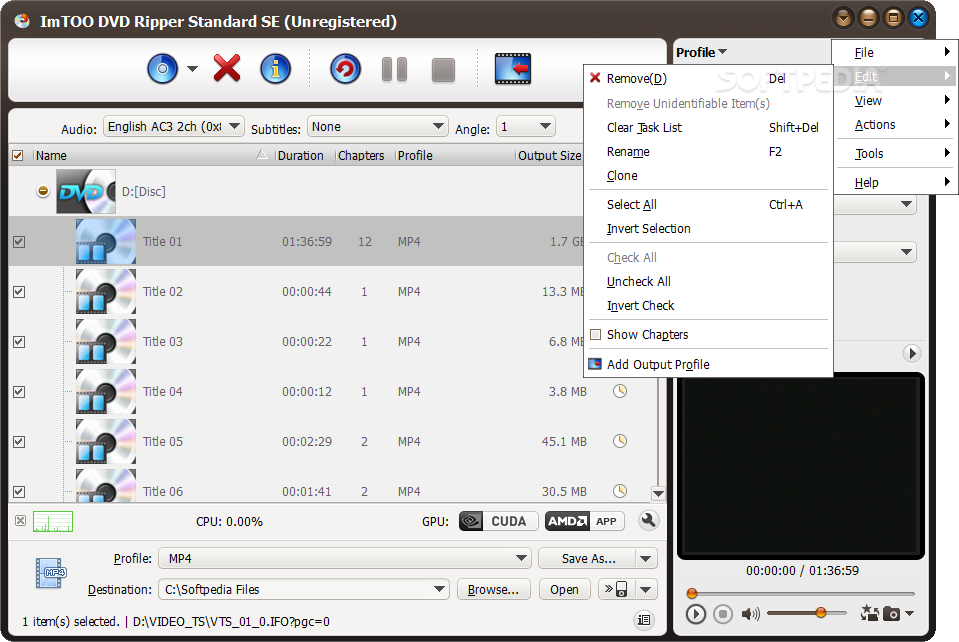Click the clock status icon for Title 05
The image size is (959, 642).
click(x=620, y=441)
